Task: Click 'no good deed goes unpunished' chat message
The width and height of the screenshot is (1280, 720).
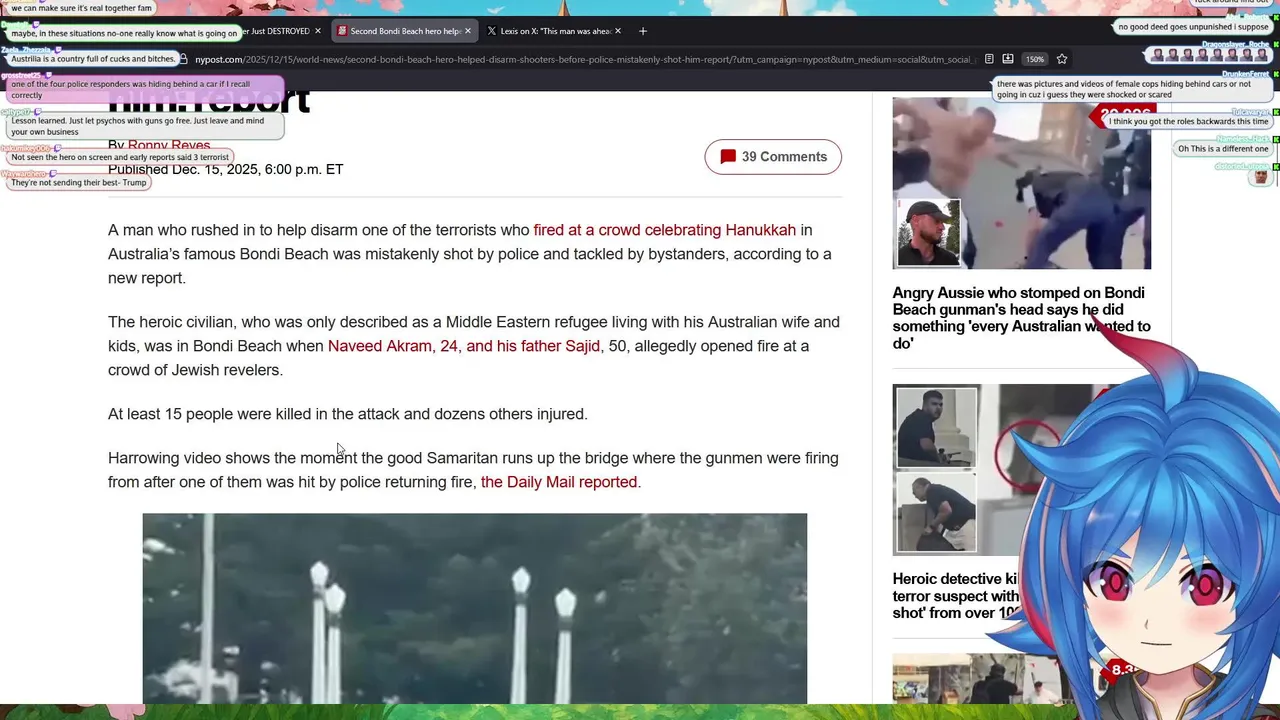Action: 1192,27
